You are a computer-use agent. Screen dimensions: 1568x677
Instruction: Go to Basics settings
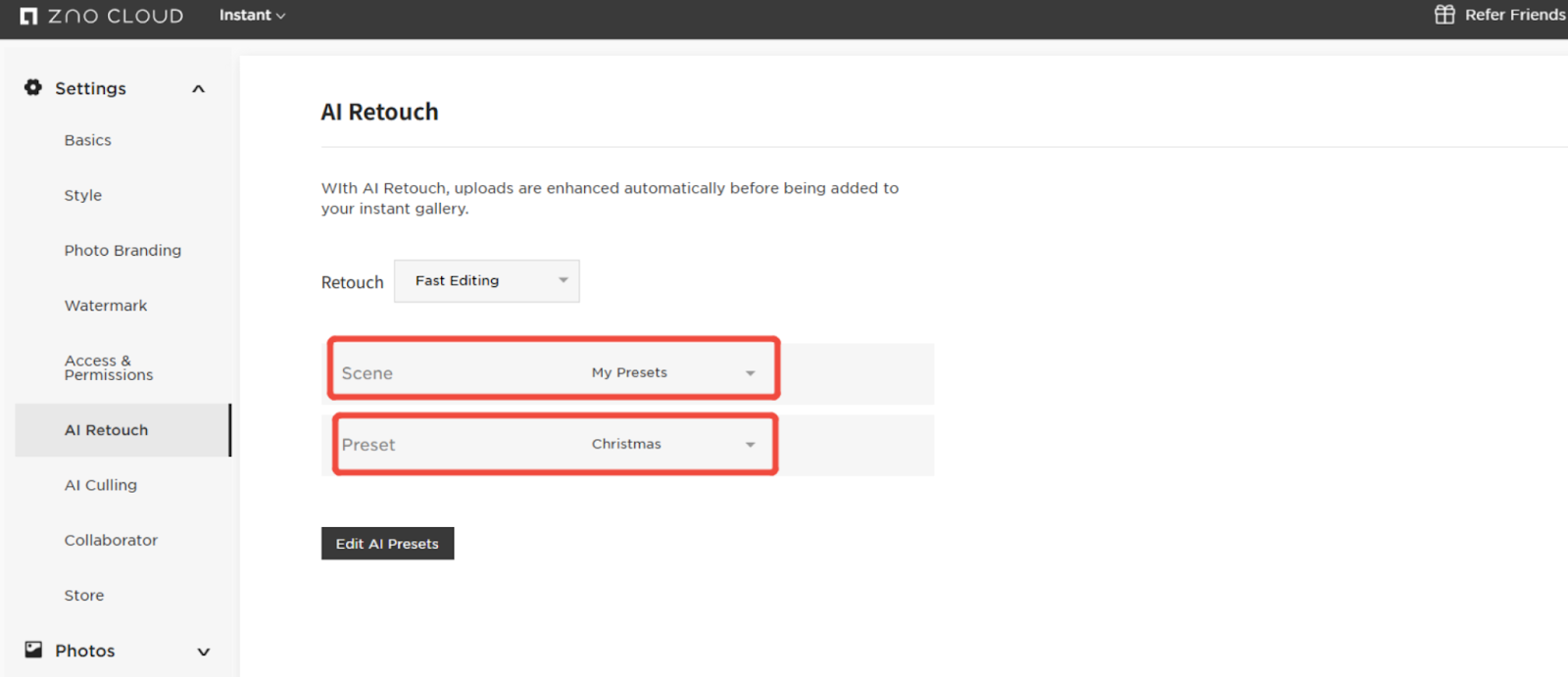(88, 140)
